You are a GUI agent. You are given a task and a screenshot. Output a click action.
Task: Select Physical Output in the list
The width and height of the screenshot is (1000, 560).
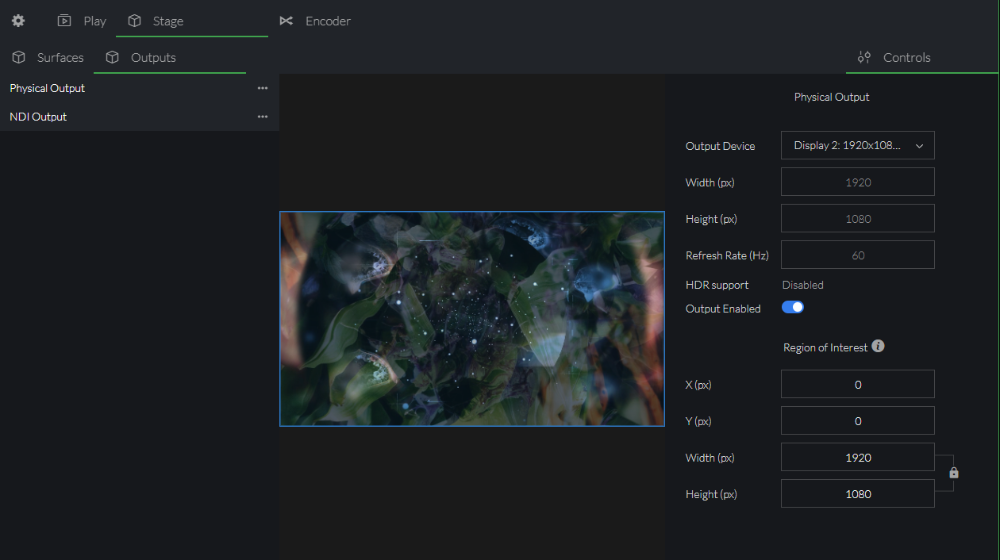click(48, 88)
